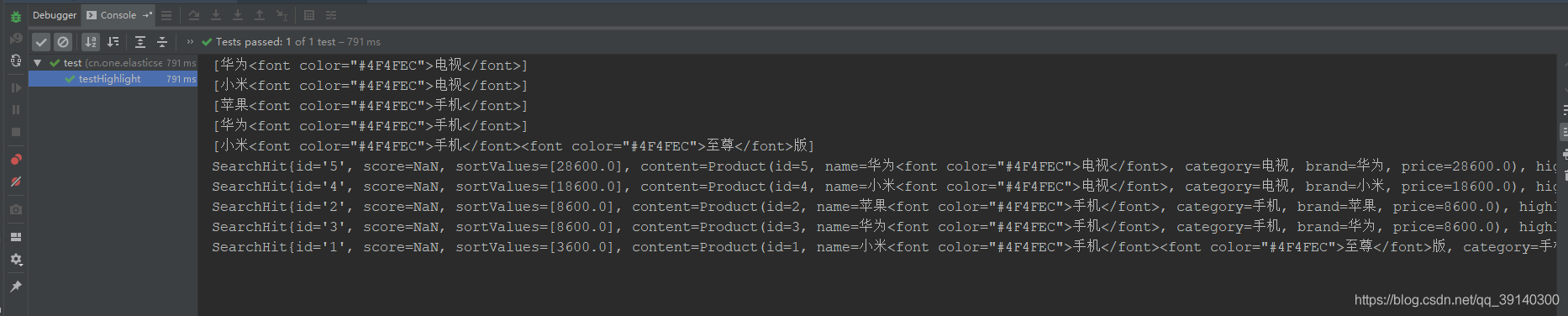1568x316 pixels.
Task: Click the Sort by Duration icon
Action: 113,42
